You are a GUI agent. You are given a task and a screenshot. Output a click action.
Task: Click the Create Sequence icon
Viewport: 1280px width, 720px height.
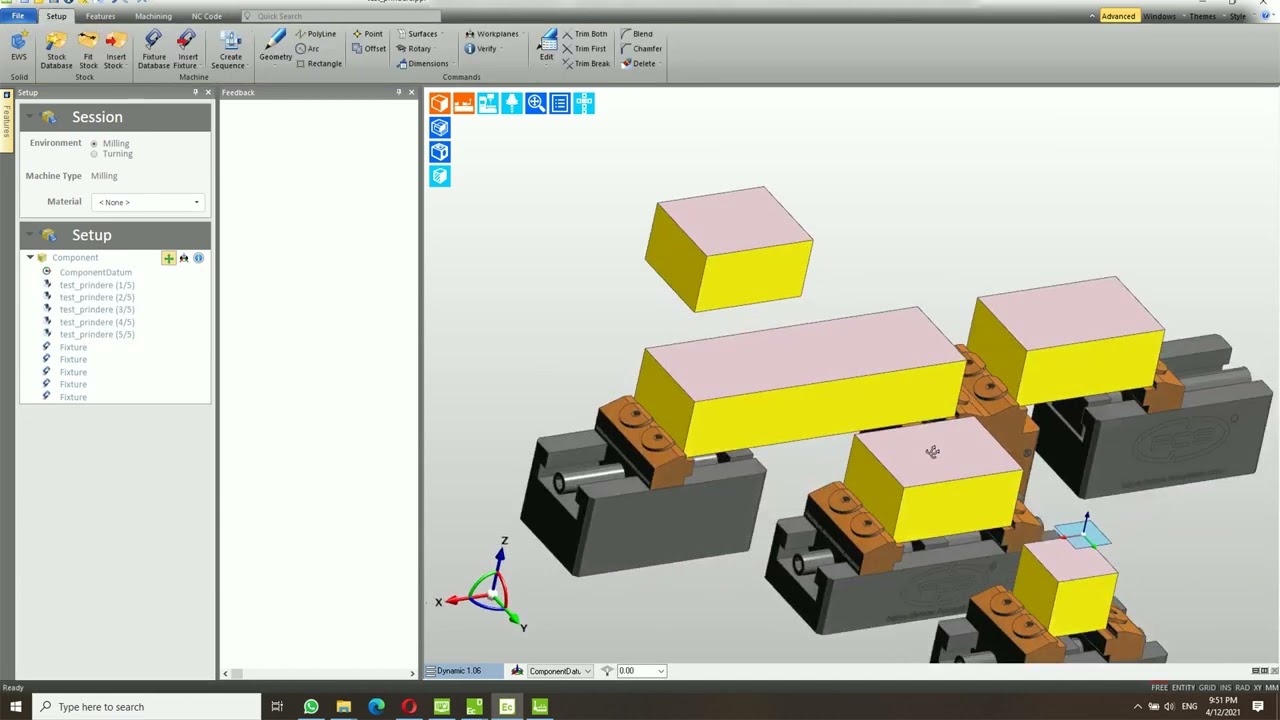coord(230,49)
